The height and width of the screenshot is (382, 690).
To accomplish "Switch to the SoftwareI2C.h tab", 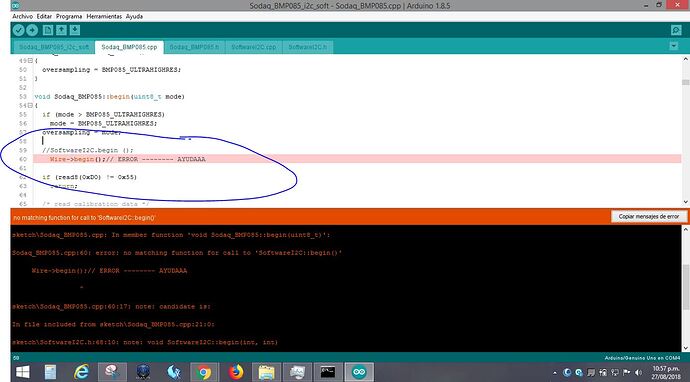I will [308, 47].
